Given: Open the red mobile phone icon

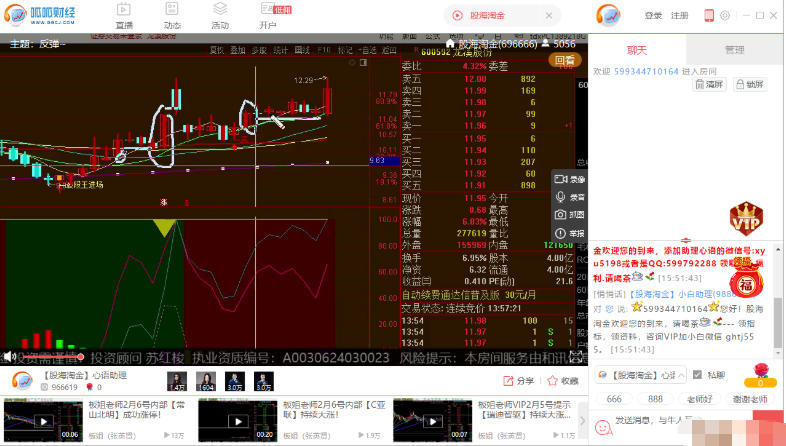Looking at the screenshot, I should 709,16.
